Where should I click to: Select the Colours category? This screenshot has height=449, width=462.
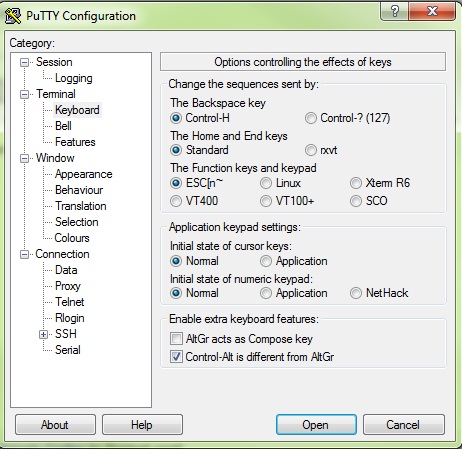[72, 238]
